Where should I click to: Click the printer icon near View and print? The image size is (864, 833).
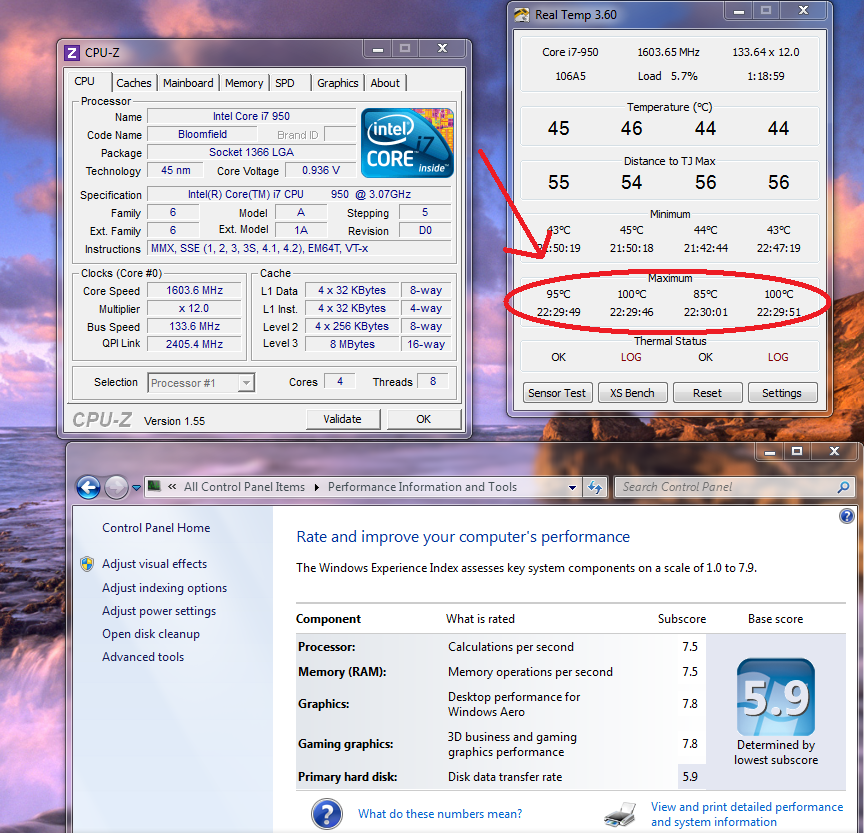click(x=620, y=814)
